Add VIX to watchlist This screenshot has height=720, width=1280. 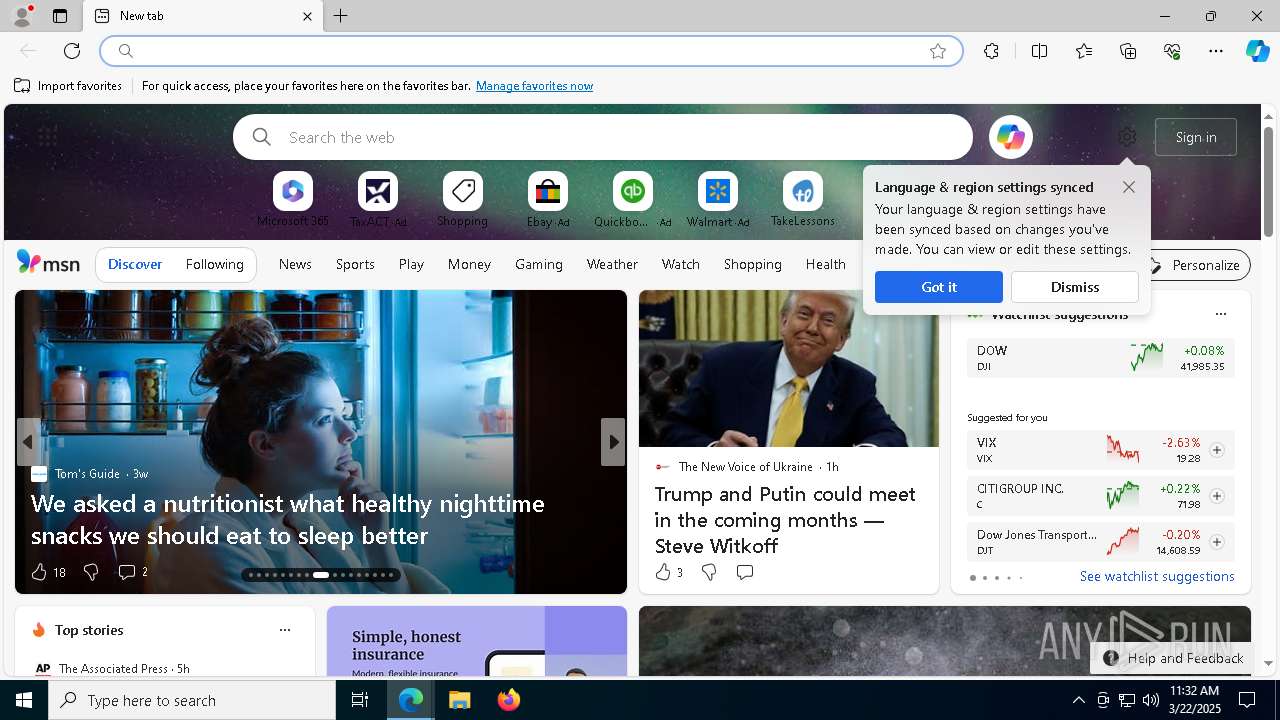coord(1217,450)
